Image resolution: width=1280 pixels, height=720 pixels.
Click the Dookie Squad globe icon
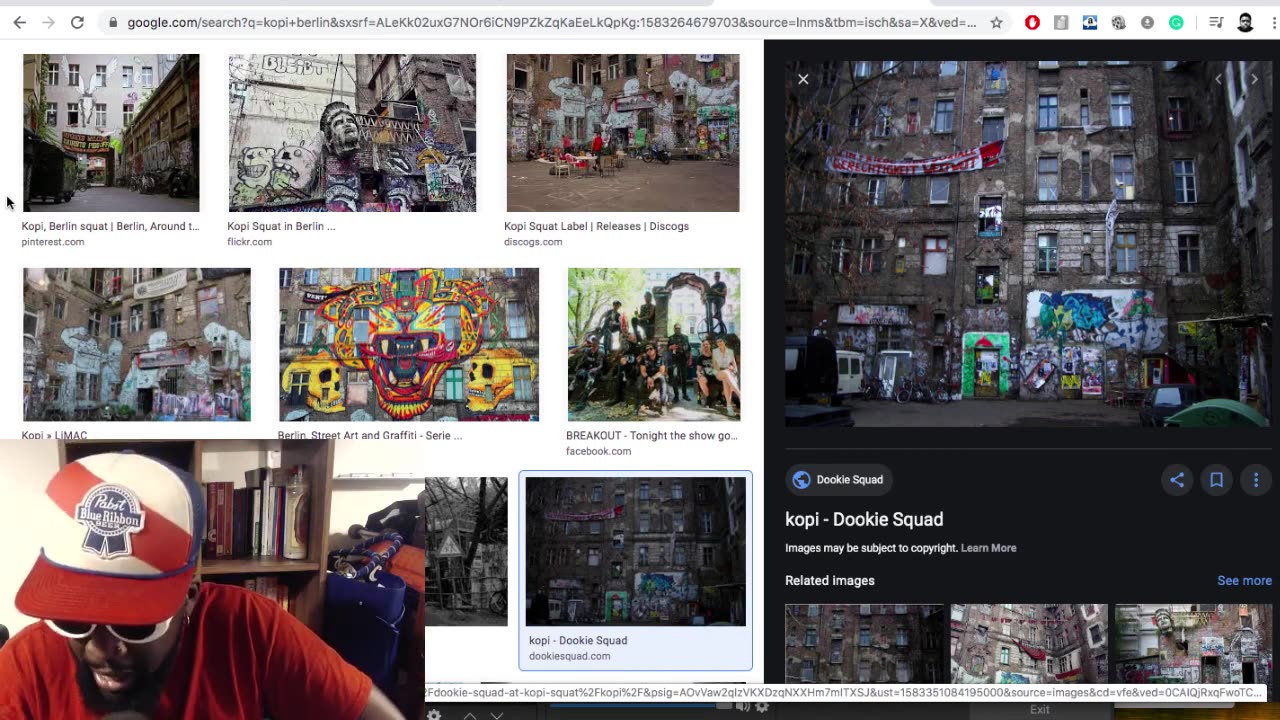[801, 480]
